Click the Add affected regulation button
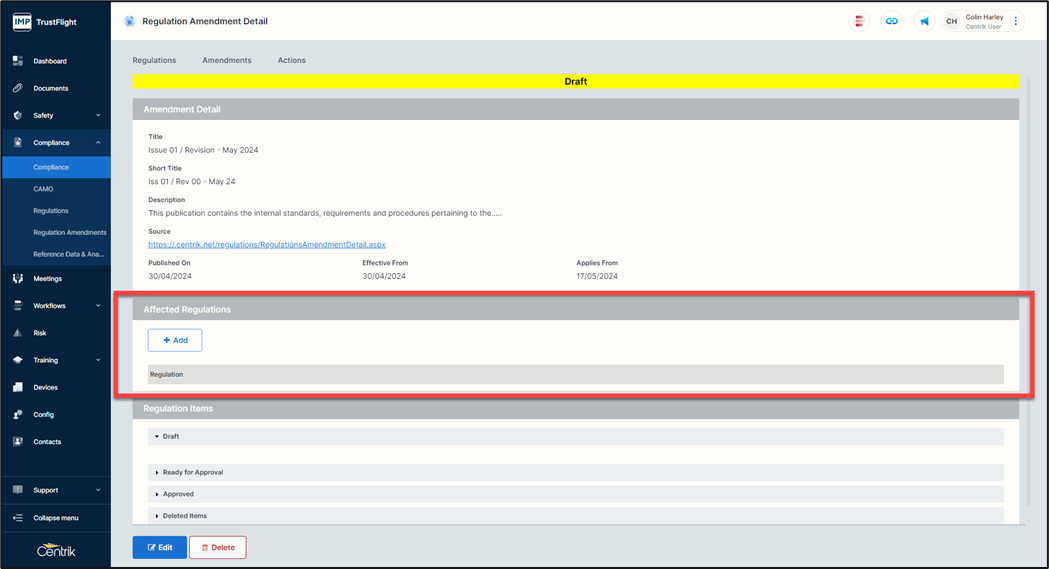The height and width of the screenshot is (569, 1049). (x=175, y=340)
